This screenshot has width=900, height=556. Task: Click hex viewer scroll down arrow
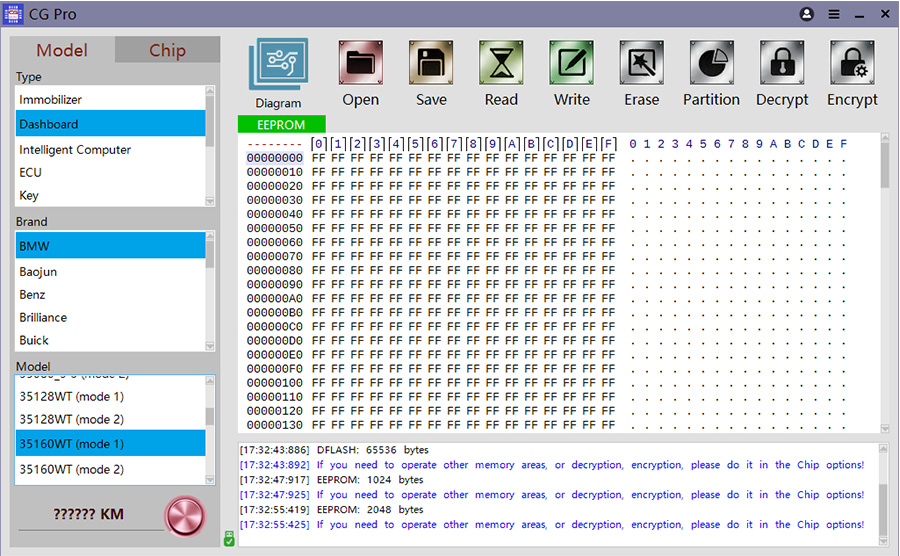point(885,429)
